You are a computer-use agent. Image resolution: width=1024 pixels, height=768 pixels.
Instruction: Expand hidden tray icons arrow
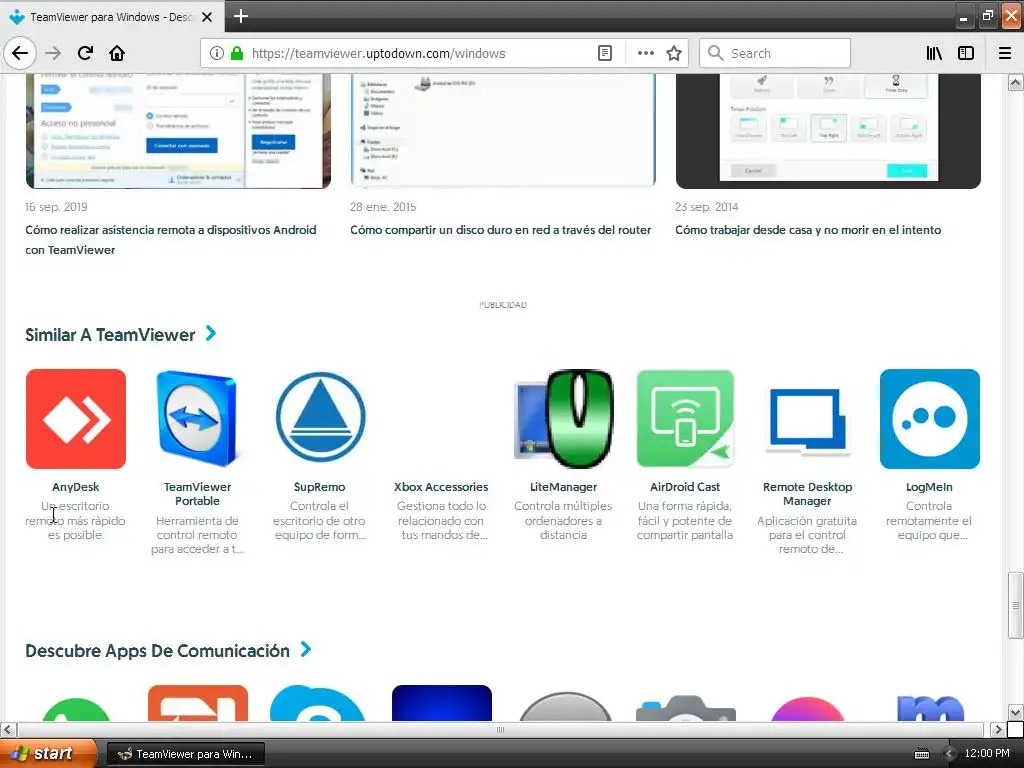tap(950, 754)
